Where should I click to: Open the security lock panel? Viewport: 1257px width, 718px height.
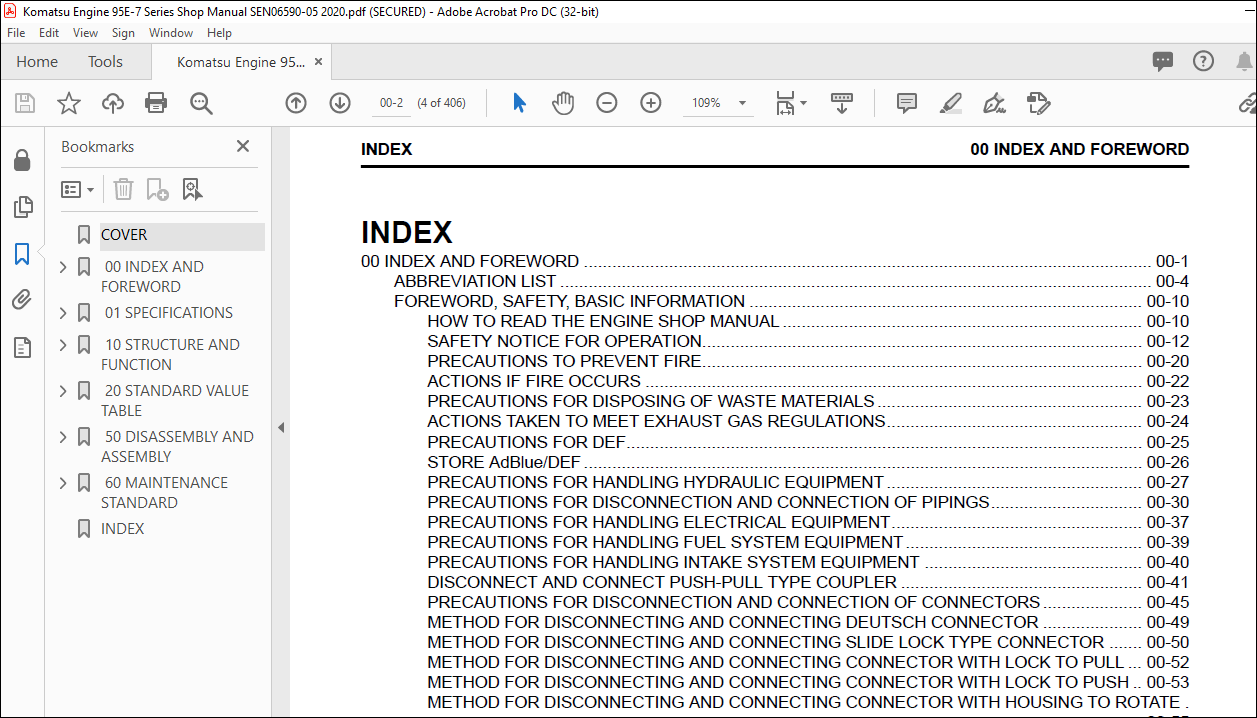(x=22, y=160)
